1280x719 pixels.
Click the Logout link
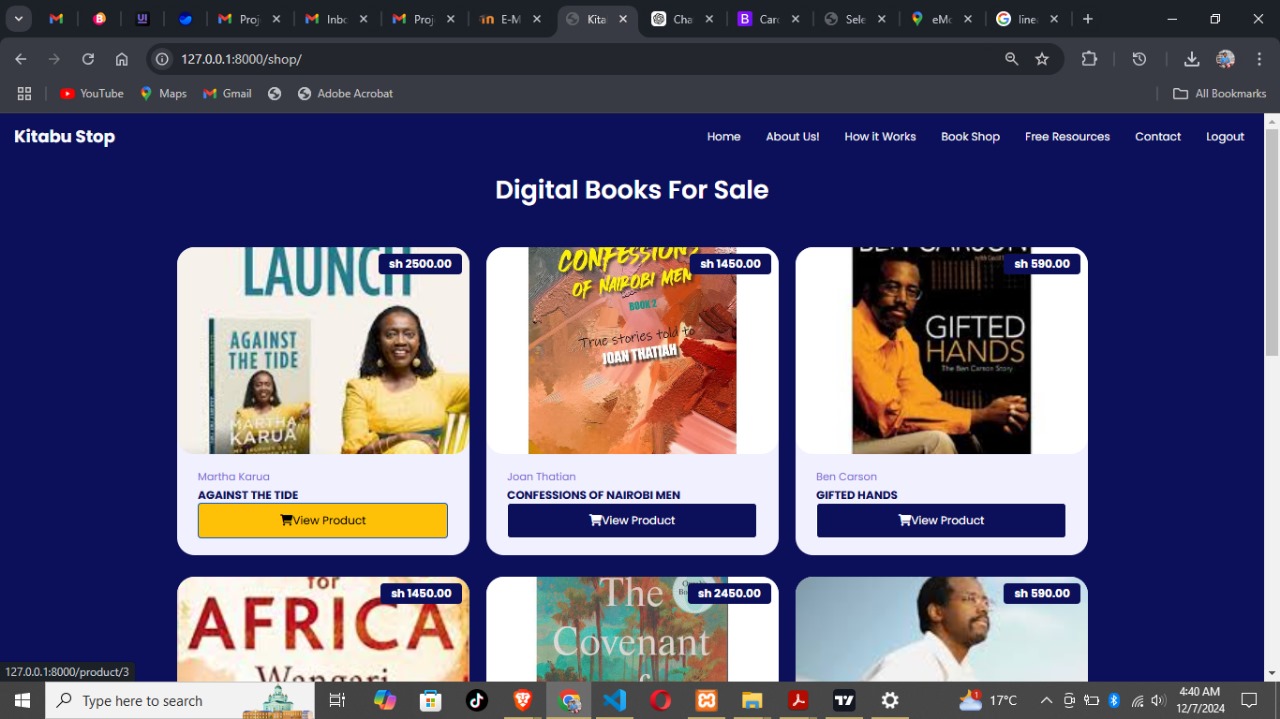(1225, 136)
